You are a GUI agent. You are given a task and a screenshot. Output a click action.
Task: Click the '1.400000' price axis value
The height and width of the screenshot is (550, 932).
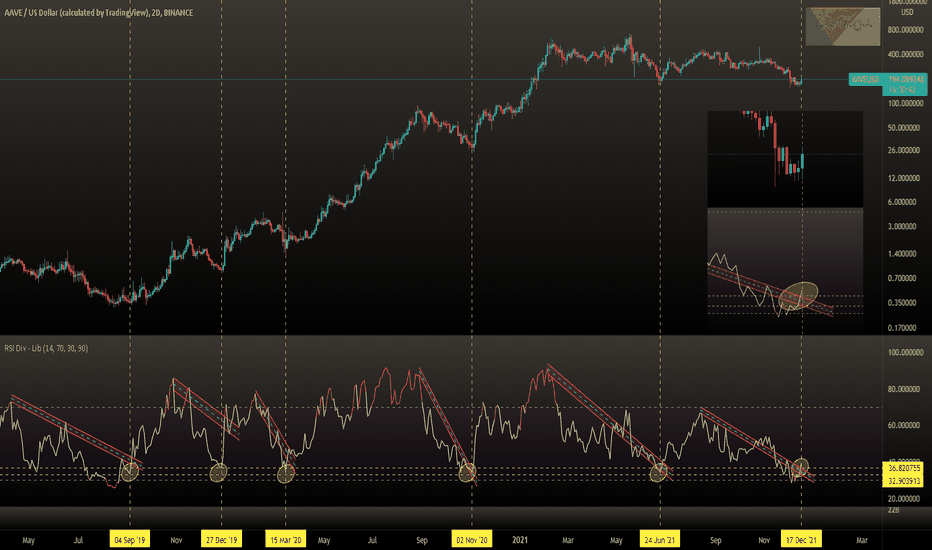click(x=903, y=254)
